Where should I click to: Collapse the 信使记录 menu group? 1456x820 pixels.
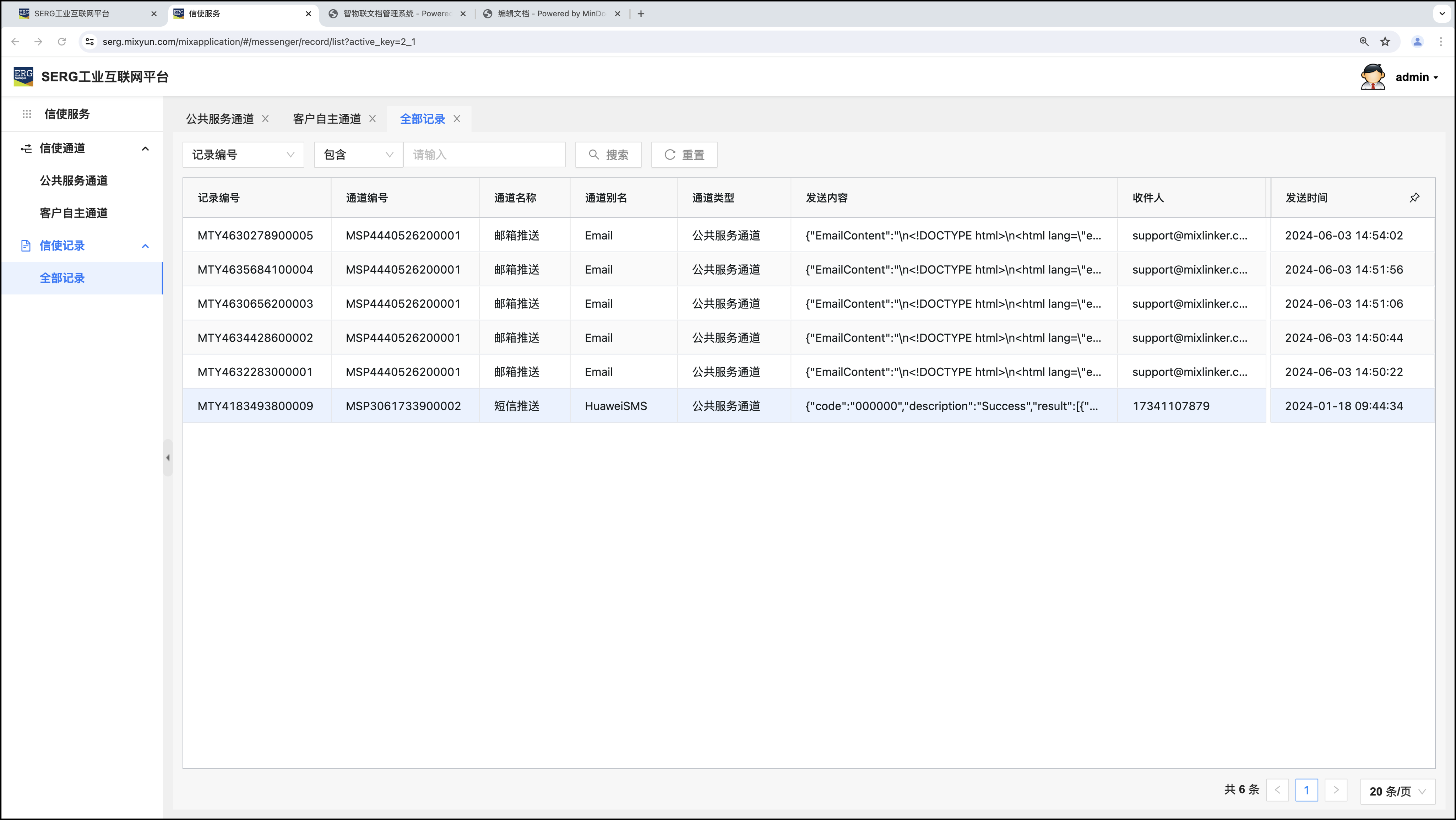(145, 246)
